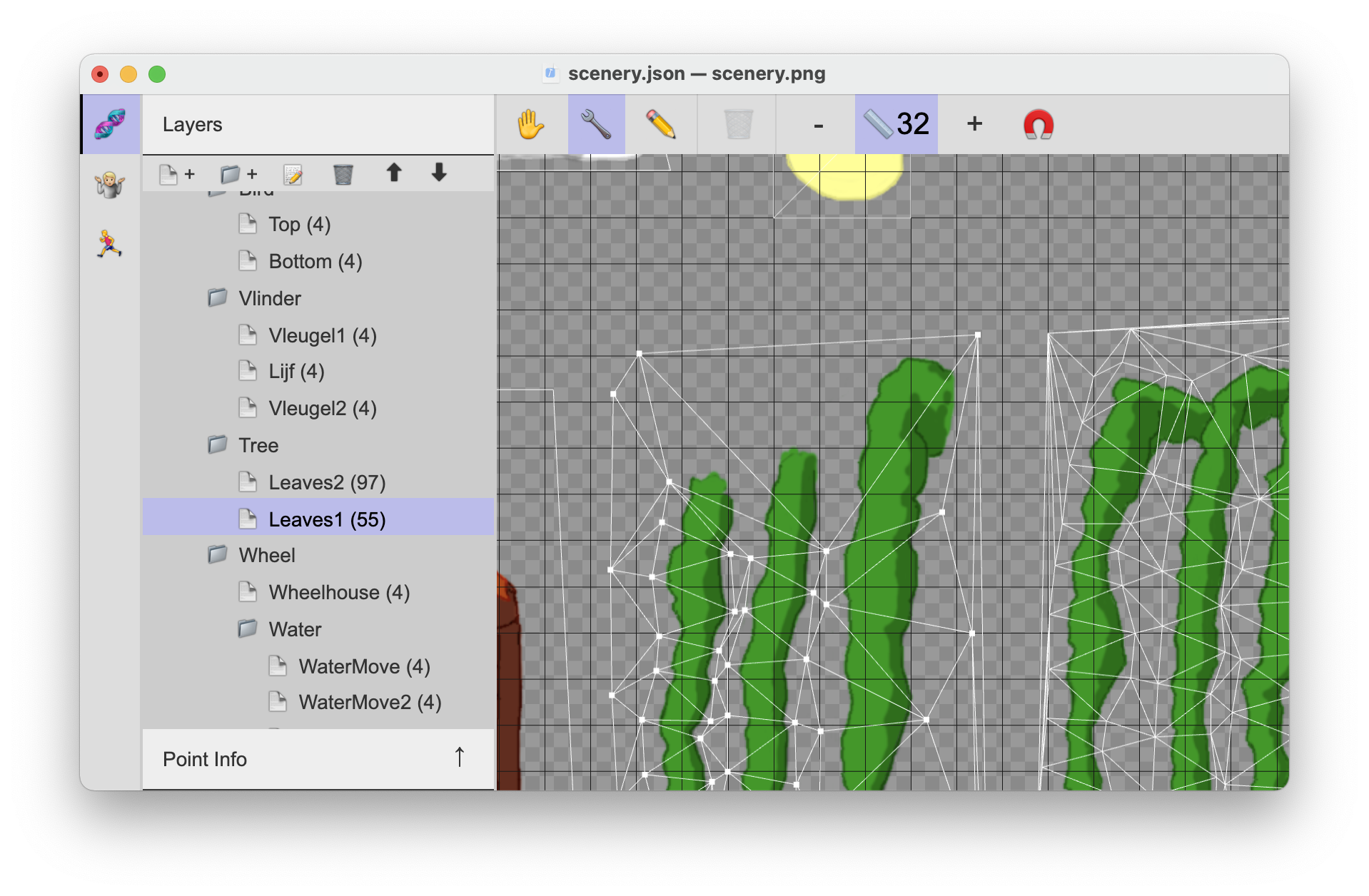Viewport: 1369px width, 896px height.
Task: Increase grid size with plus button
Action: (974, 124)
